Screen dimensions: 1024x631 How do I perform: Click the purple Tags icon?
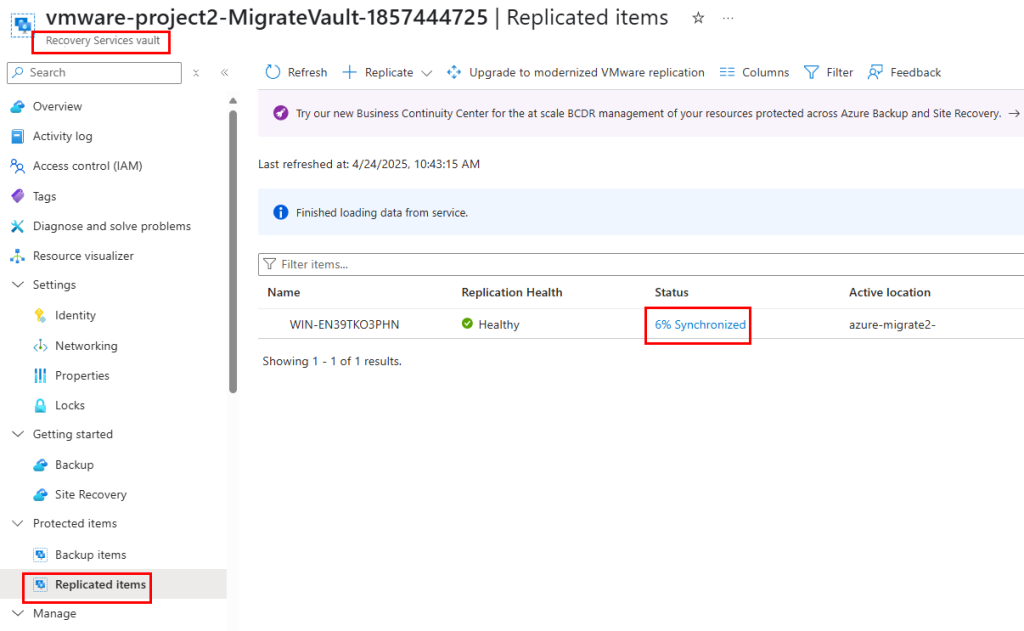[18, 196]
